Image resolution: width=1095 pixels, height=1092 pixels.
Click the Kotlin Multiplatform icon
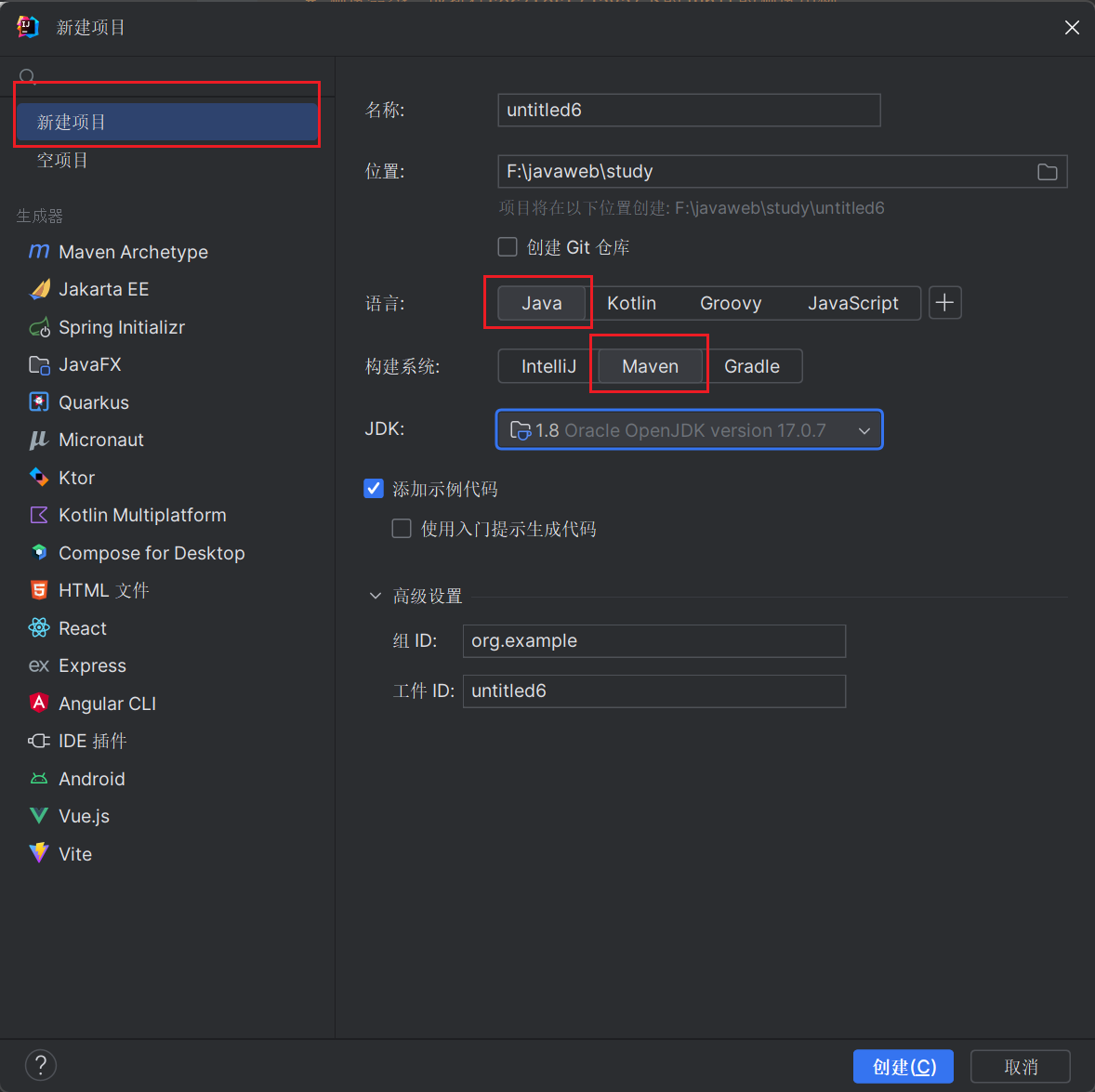39,515
